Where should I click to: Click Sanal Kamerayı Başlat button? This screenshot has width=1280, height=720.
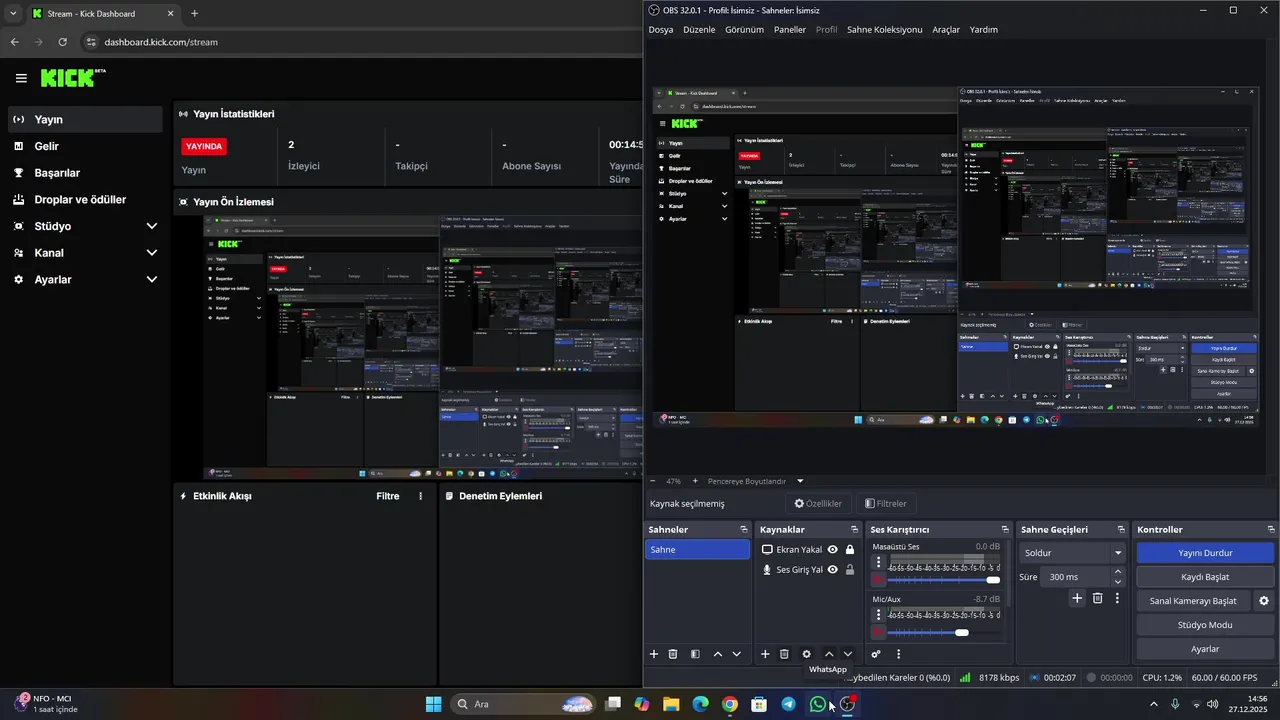1193,601
